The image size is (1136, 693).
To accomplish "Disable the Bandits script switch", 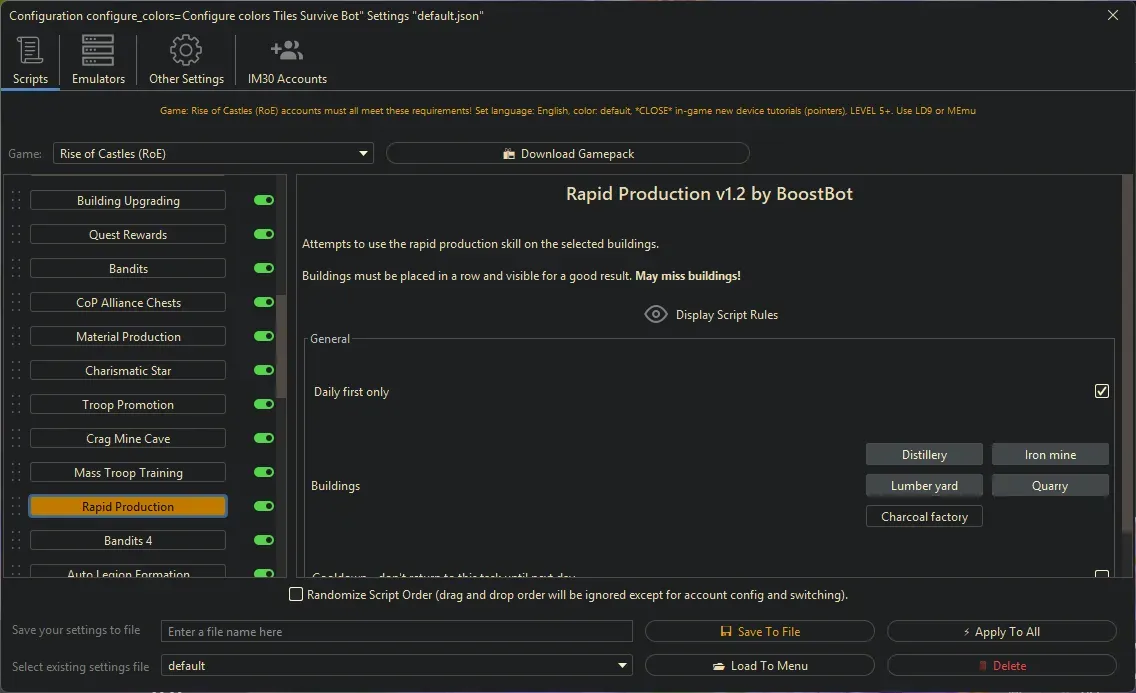I will coord(264,268).
